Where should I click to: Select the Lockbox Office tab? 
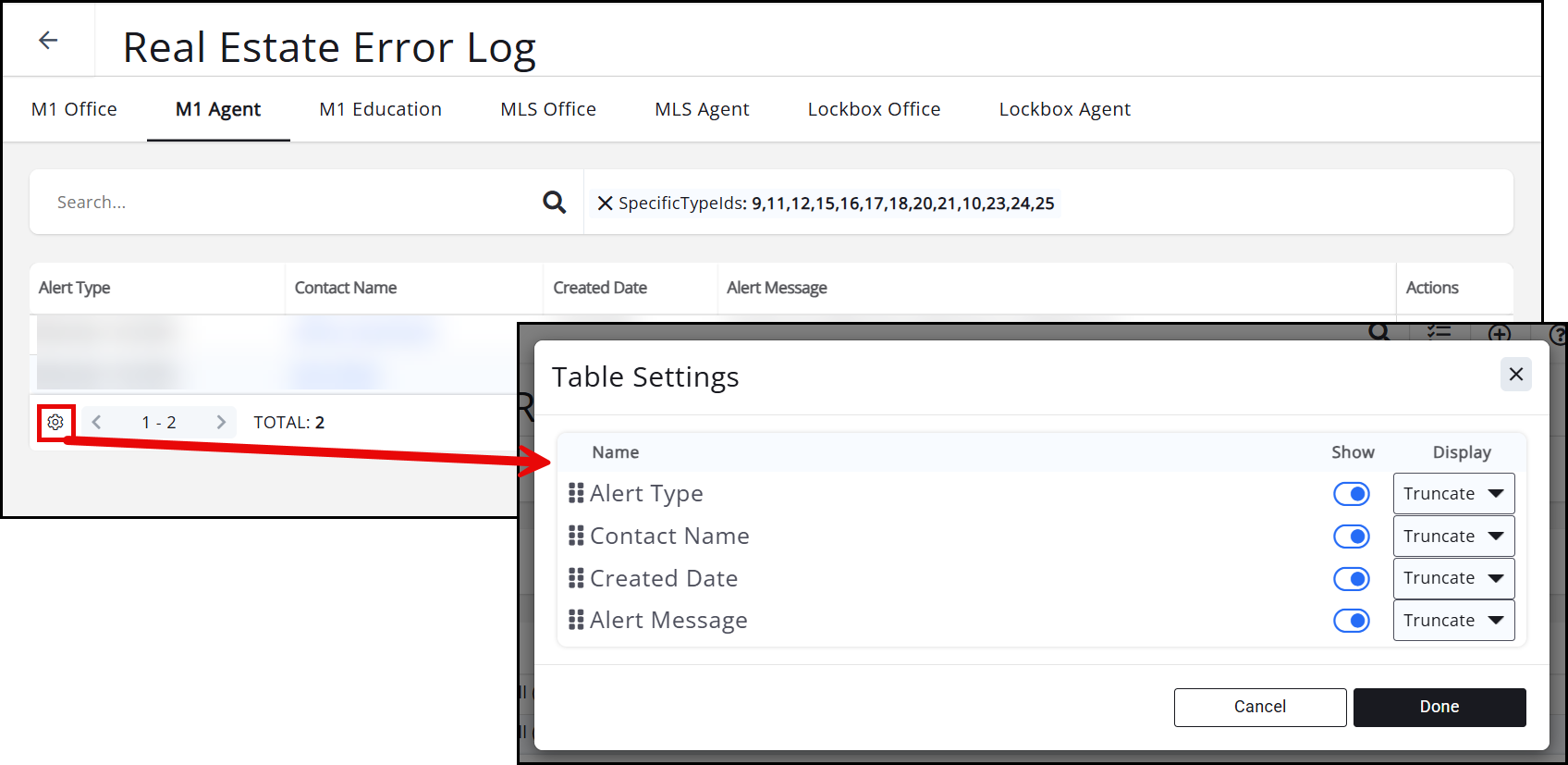click(x=874, y=109)
